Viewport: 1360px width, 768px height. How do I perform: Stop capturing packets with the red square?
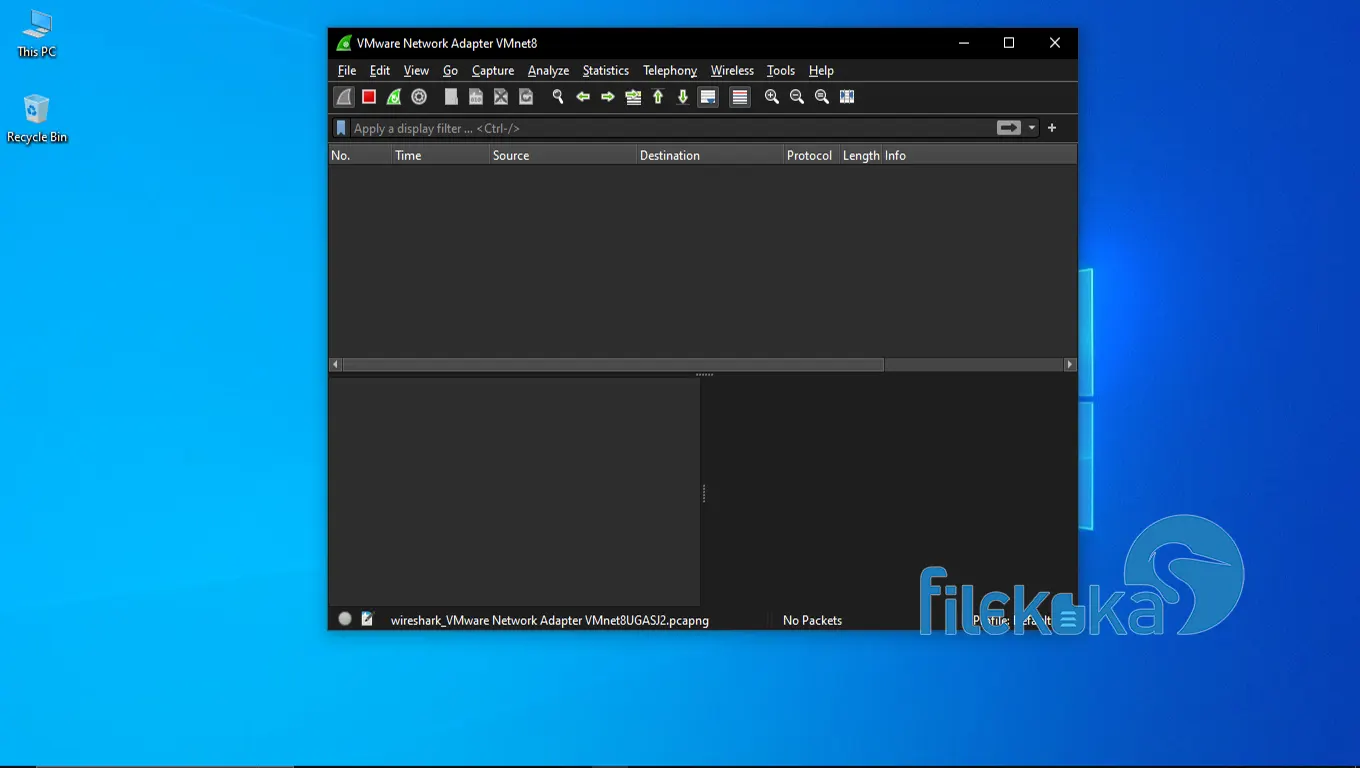tap(369, 97)
